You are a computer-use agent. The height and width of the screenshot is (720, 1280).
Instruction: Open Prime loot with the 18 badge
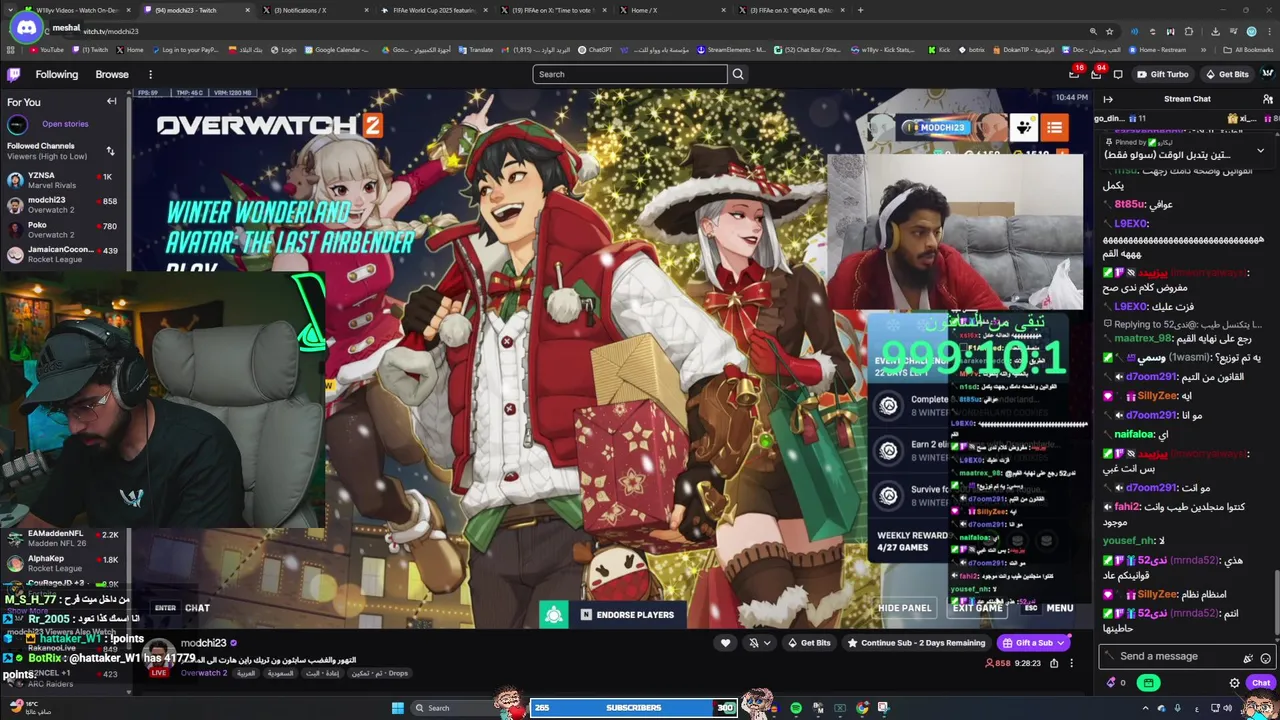click(1074, 74)
